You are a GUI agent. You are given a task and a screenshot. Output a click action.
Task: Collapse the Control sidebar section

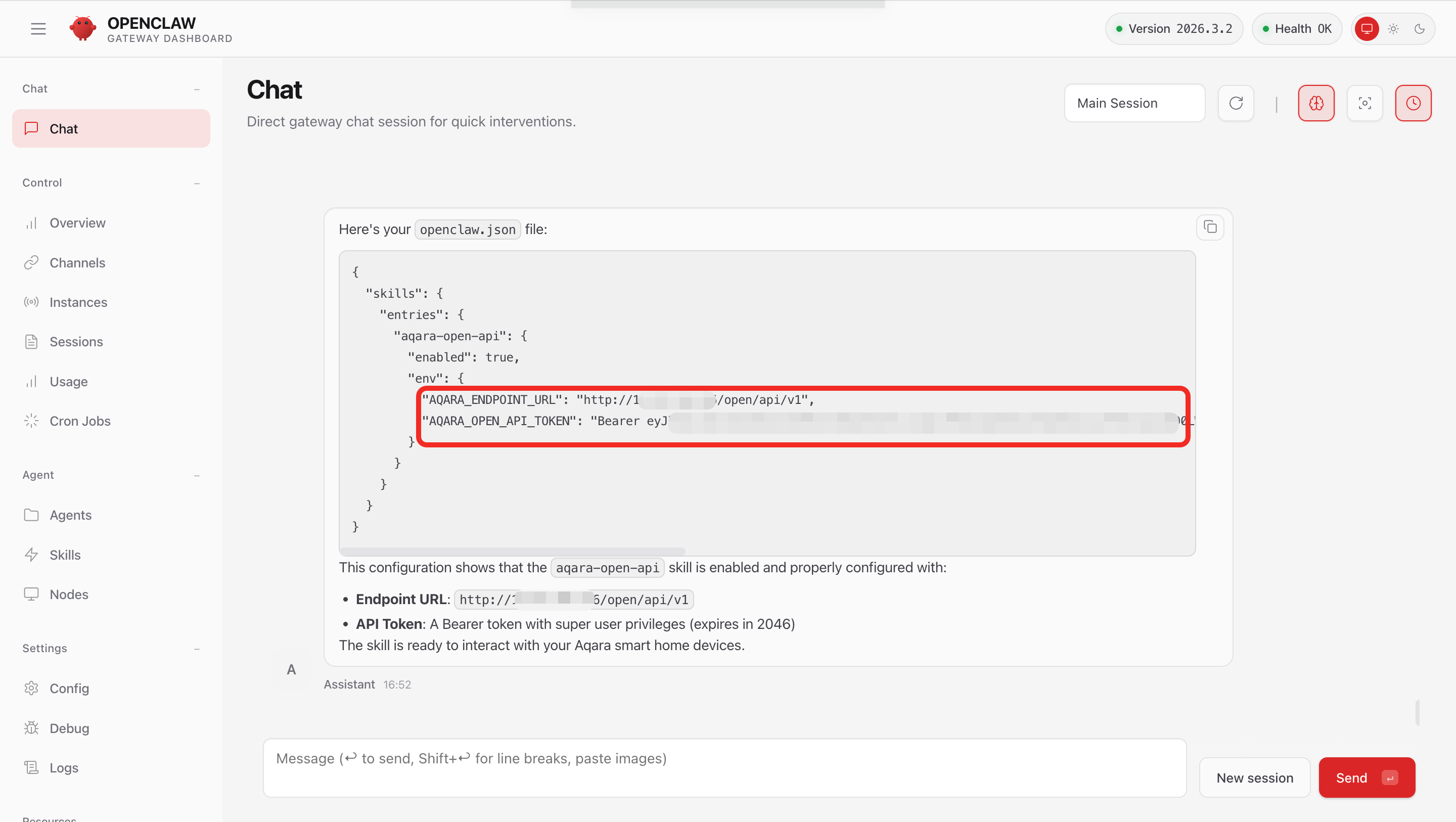[x=196, y=182]
